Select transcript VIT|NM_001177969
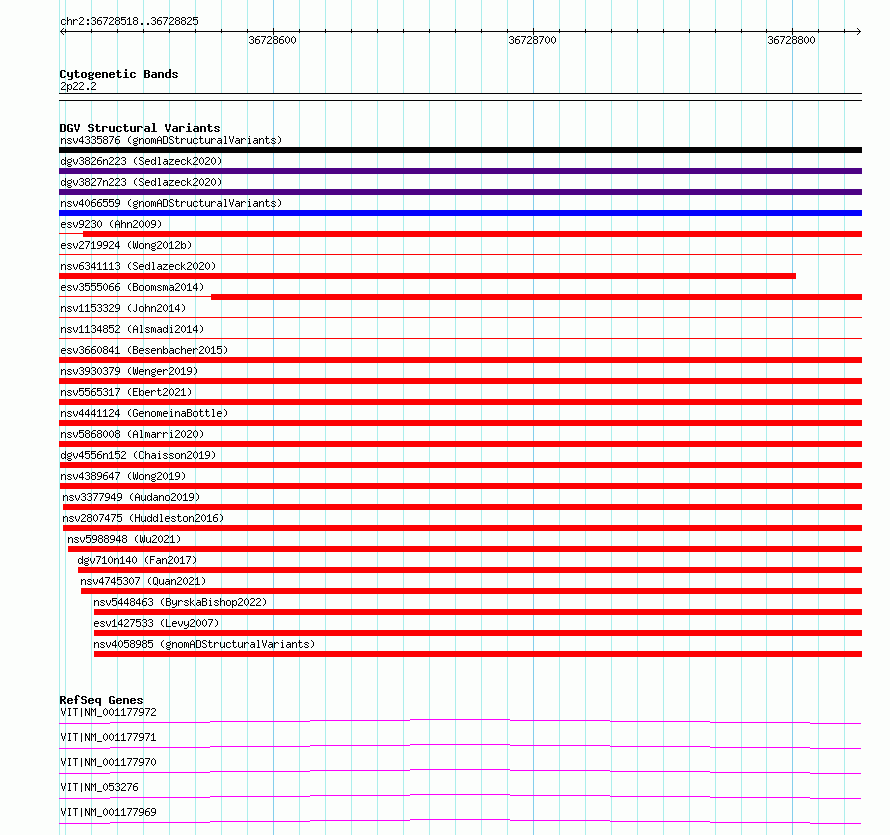 tap(108, 812)
